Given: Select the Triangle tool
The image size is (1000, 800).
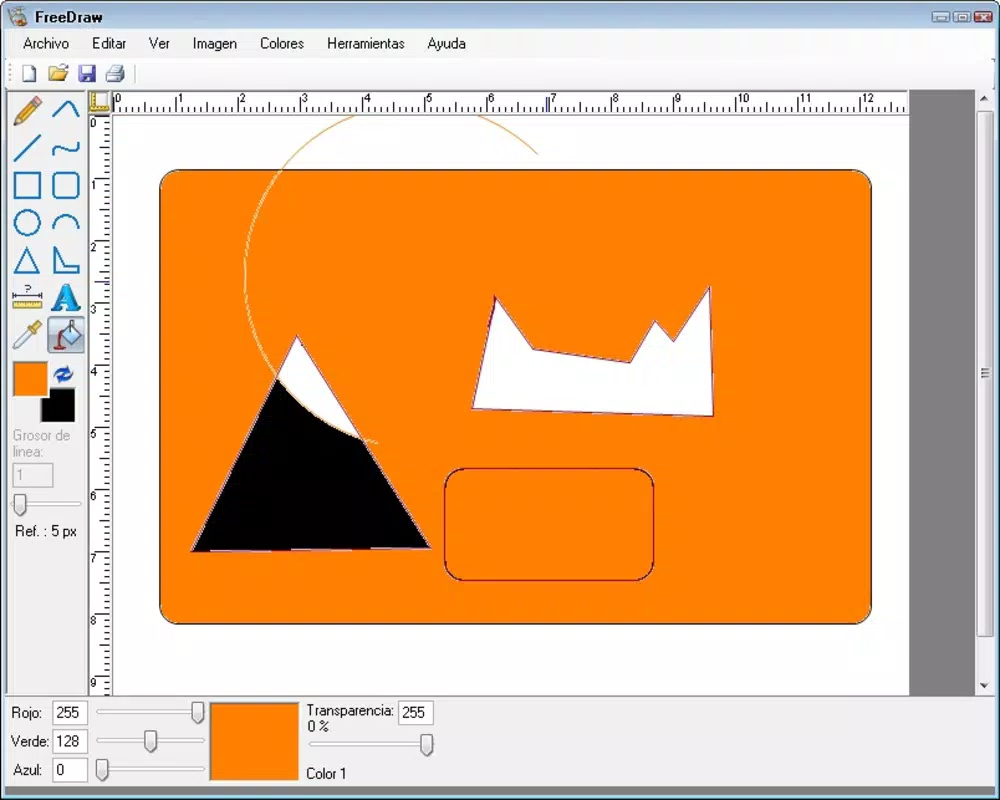Looking at the screenshot, I should point(27,261).
